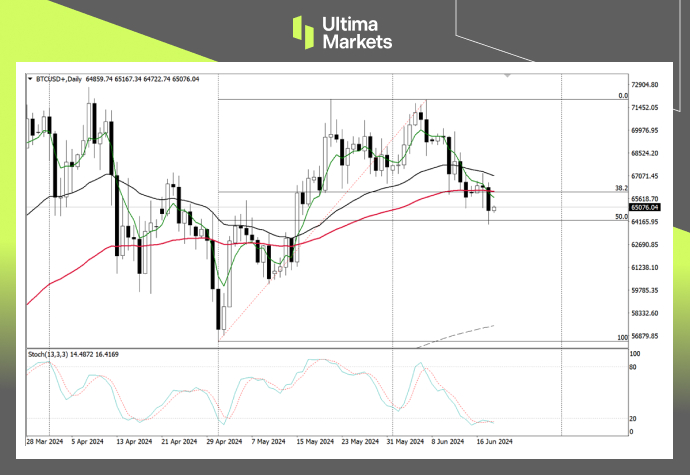Select the 38.2 Fibonacci level label
This screenshot has width=690, height=475.
click(620, 188)
